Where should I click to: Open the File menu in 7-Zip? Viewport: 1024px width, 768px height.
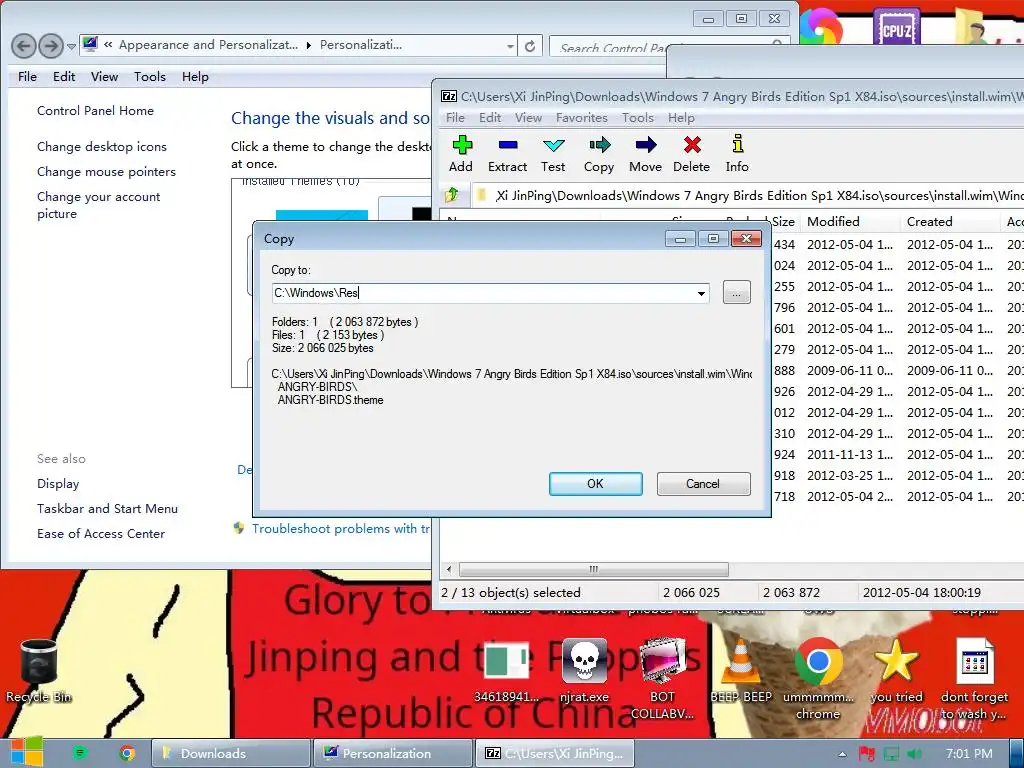pyautogui.click(x=455, y=118)
